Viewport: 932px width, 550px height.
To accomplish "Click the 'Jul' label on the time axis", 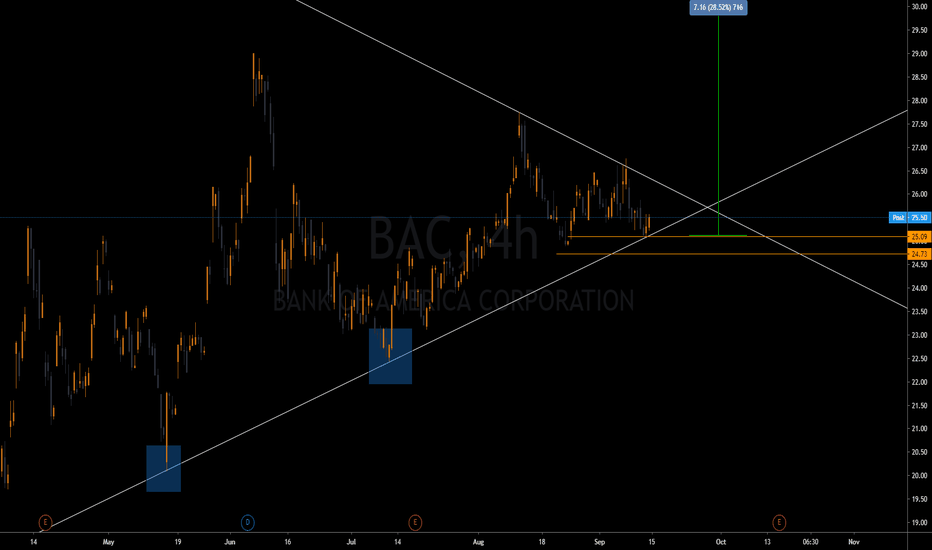I will coord(351,542).
